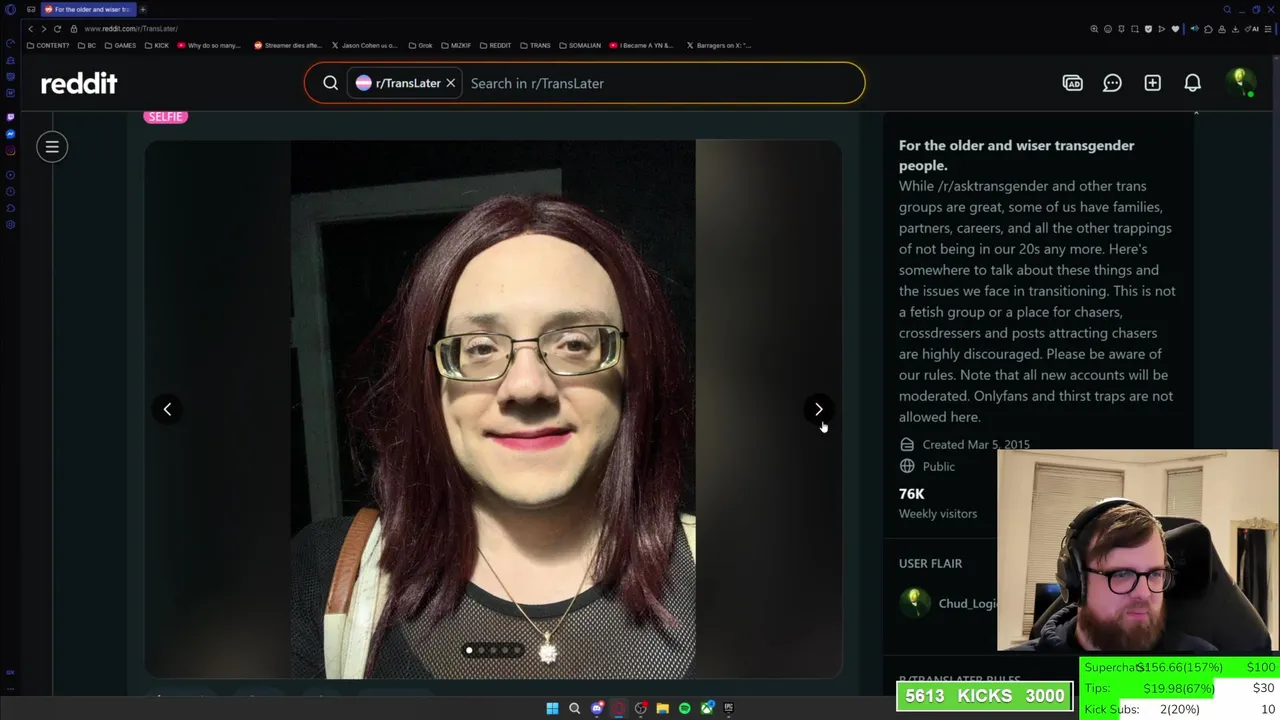Click browser forward button
Viewport: 1280px width, 720px height.
pos(43,29)
